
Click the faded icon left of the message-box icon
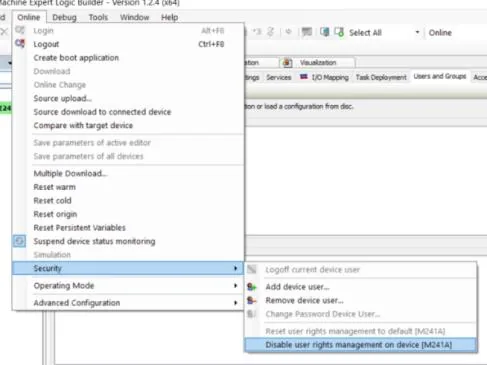(289, 32)
